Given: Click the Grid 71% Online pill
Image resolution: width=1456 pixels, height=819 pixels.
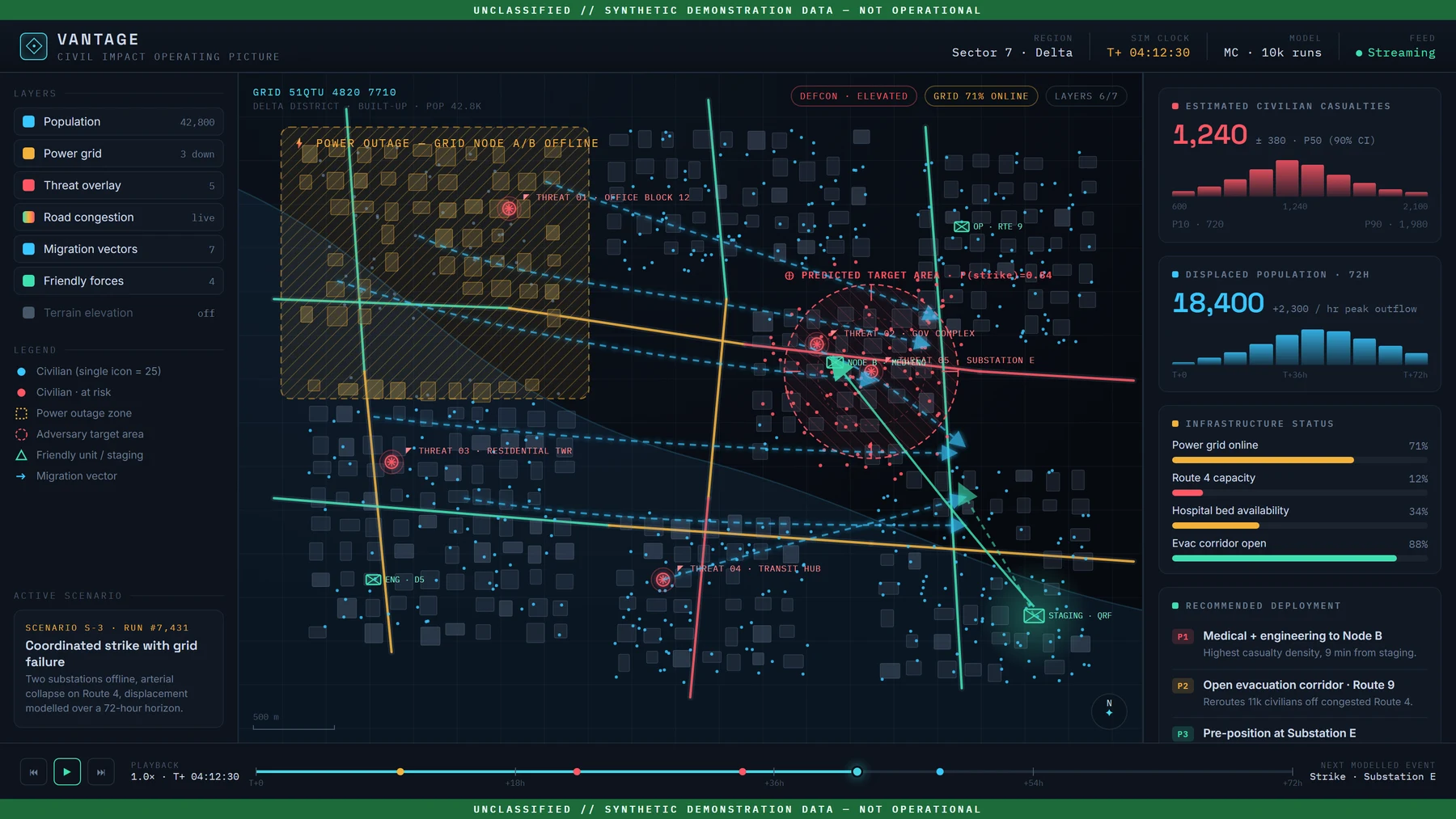Looking at the screenshot, I should pyautogui.click(x=981, y=96).
